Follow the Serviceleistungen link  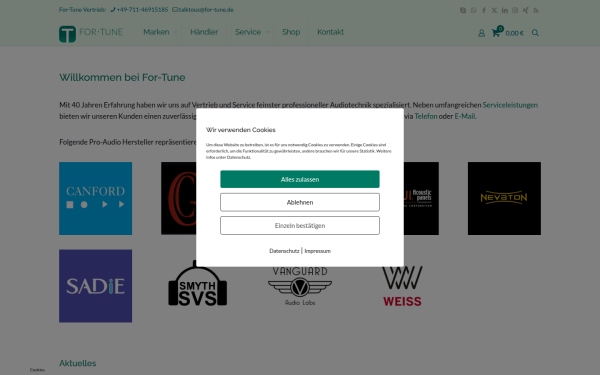(510, 105)
